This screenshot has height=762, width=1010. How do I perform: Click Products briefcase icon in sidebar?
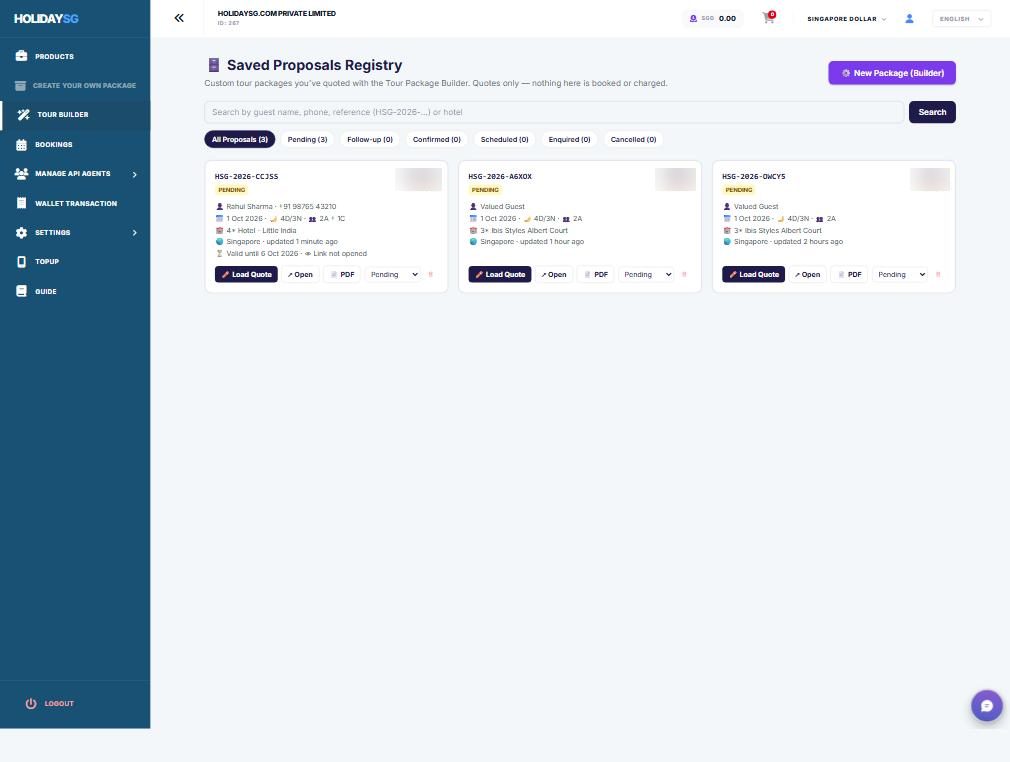[21, 56]
